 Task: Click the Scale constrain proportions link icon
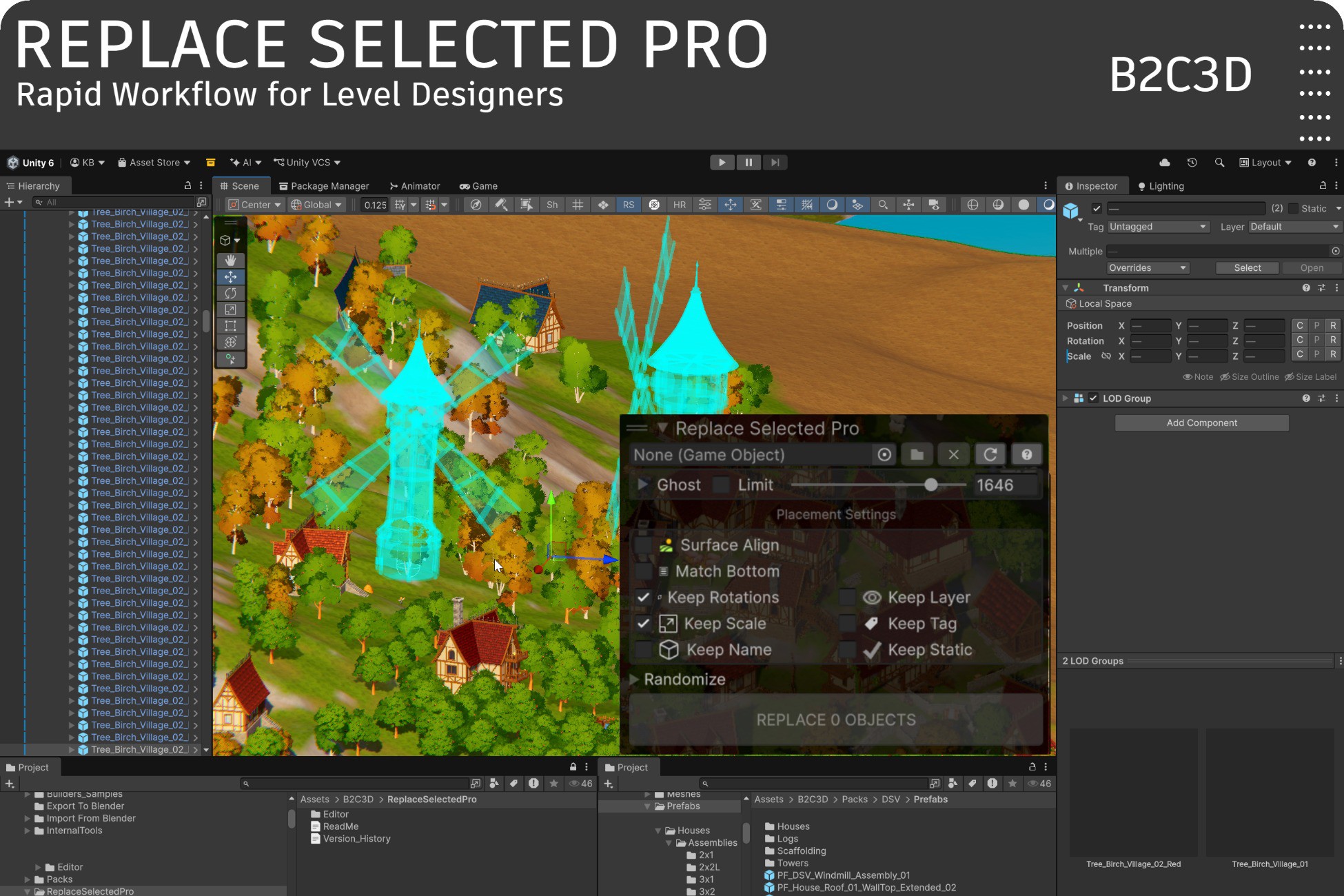tap(1106, 356)
